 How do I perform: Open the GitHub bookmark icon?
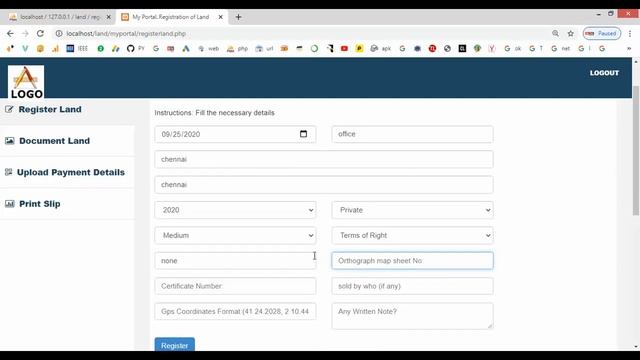click(131, 49)
